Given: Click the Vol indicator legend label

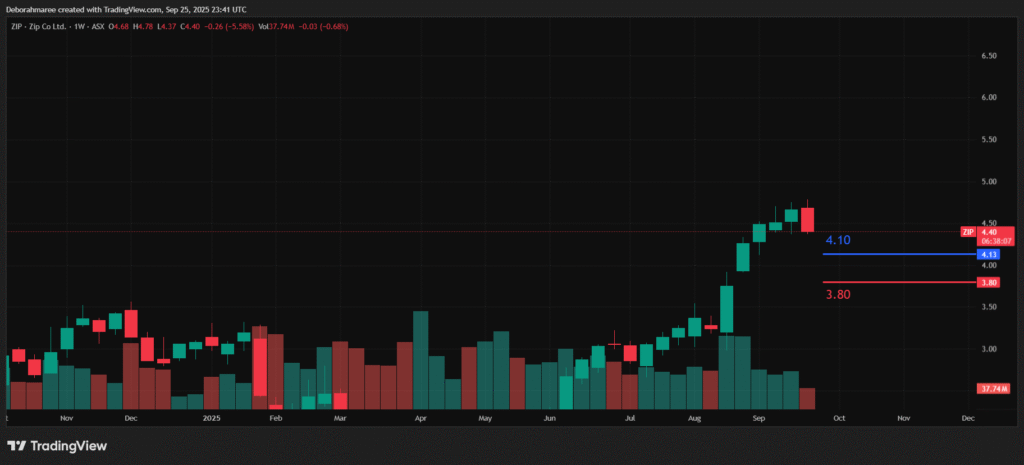Looking at the screenshot, I should click(x=264, y=27).
